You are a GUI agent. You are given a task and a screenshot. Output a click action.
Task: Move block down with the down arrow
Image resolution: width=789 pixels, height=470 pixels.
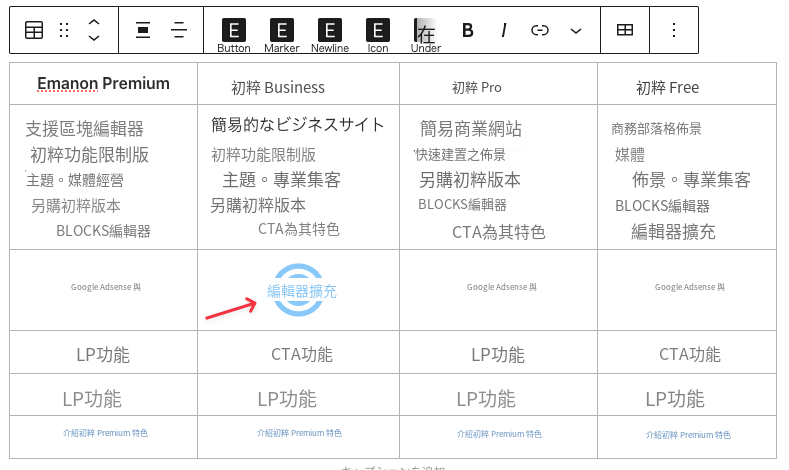click(94, 38)
